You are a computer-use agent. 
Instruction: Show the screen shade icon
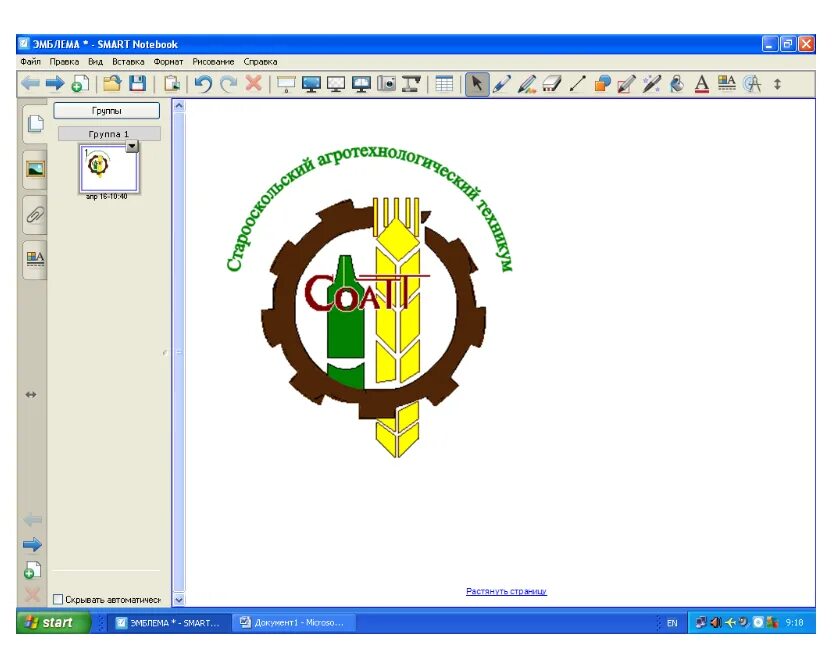[x=286, y=84]
